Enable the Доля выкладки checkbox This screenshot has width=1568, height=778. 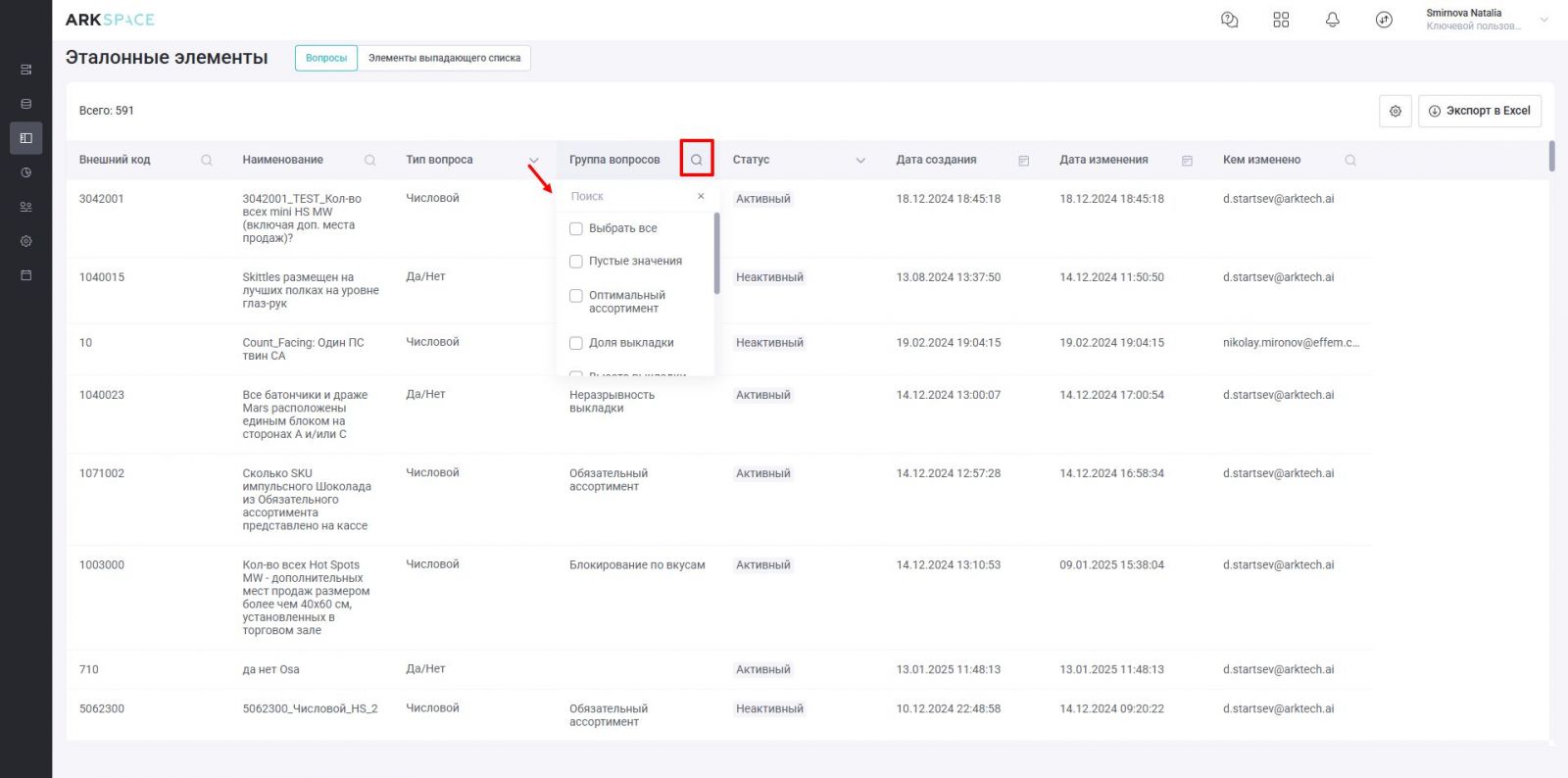(x=576, y=343)
